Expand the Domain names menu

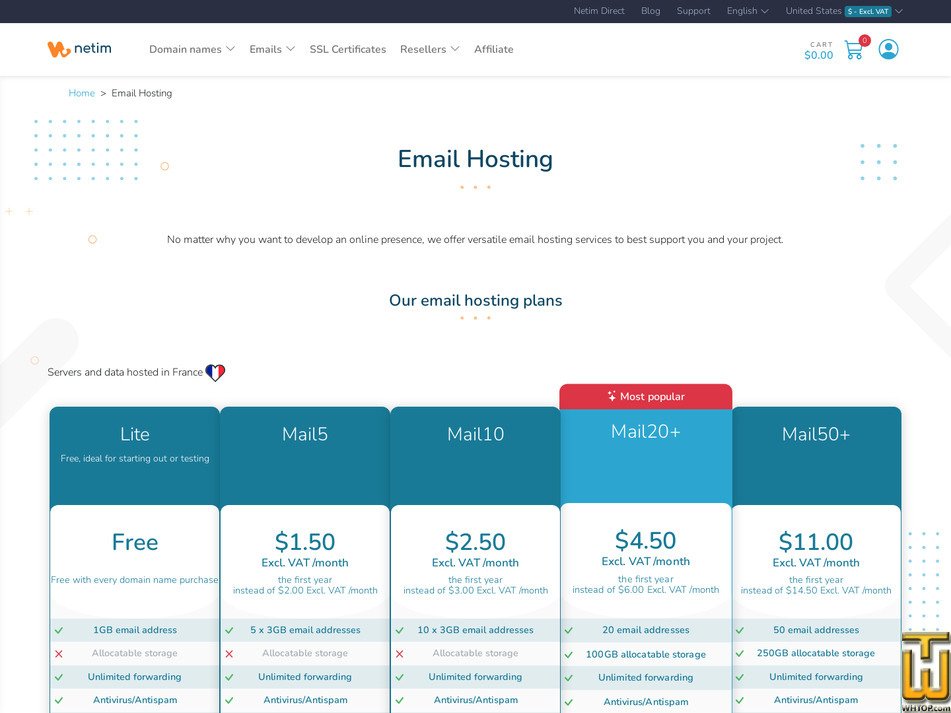pyautogui.click(x=192, y=49)
